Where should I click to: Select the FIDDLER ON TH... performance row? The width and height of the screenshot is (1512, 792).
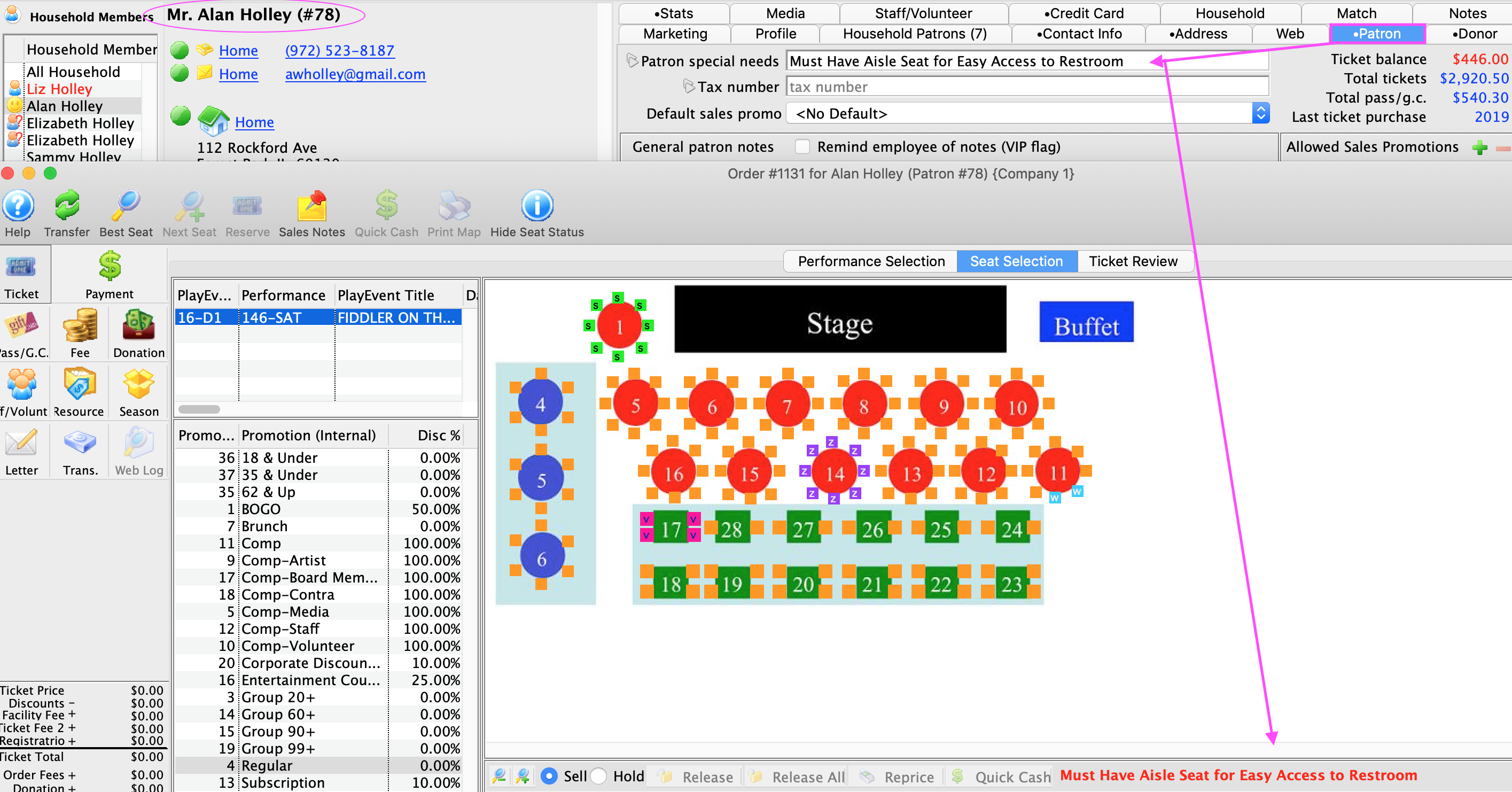319,317
